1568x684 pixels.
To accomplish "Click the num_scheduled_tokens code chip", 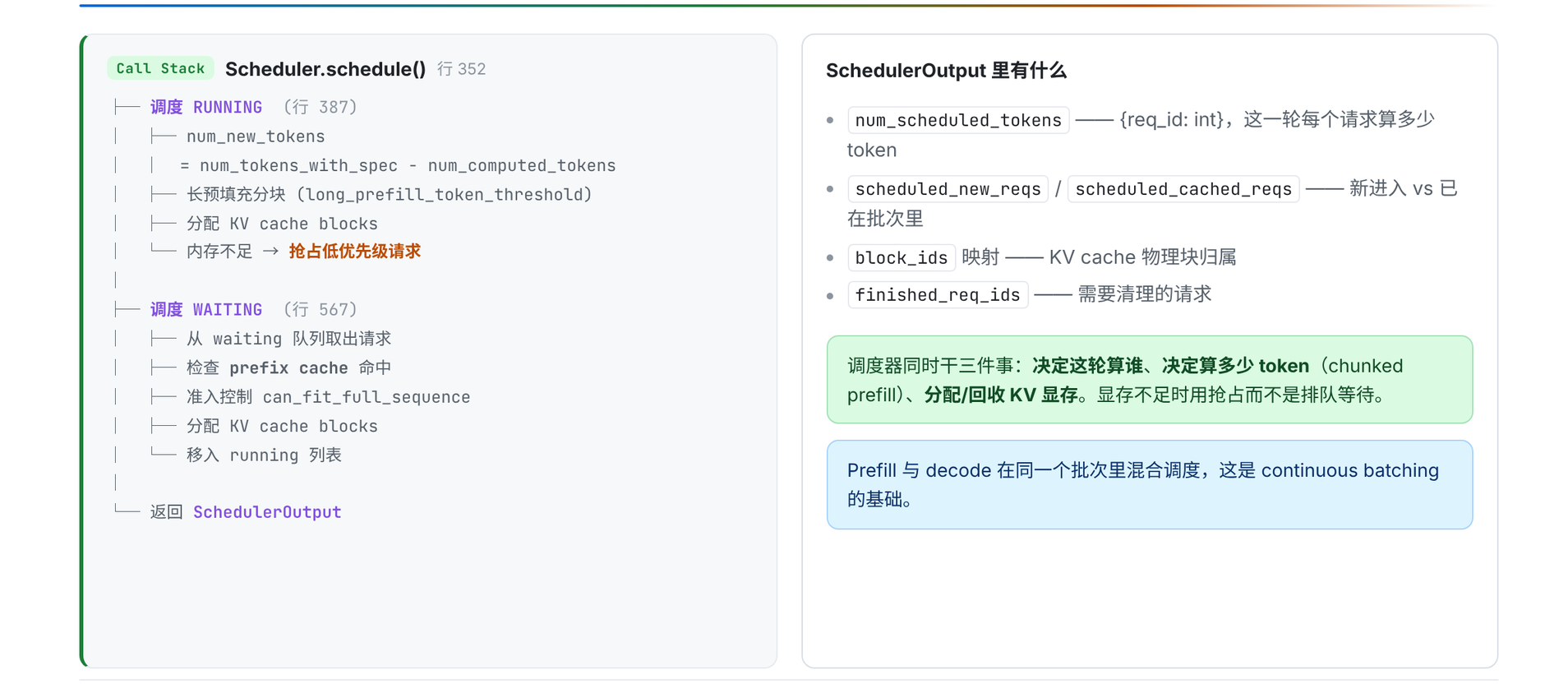I will coord(958,120).
